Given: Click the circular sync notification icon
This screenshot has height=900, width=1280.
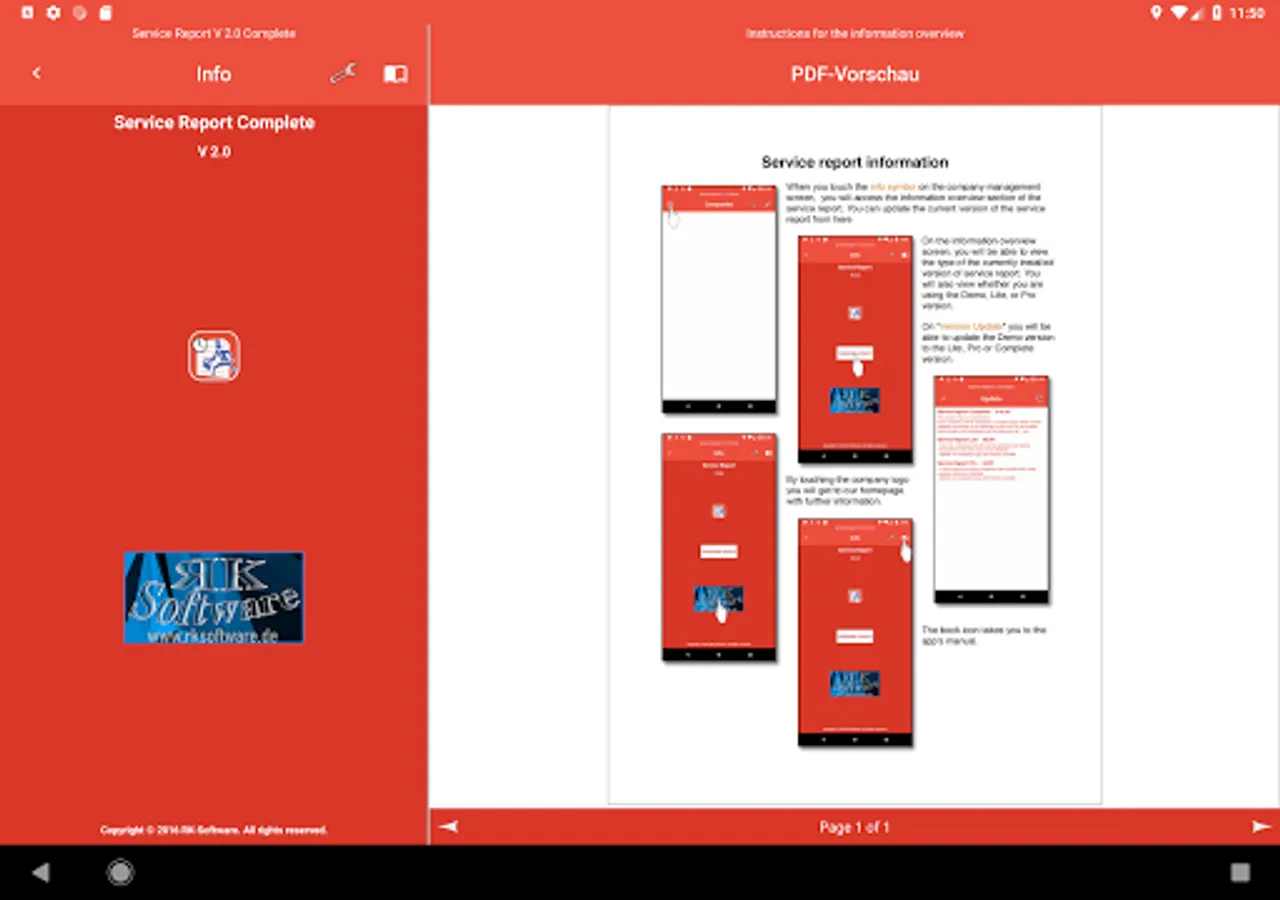Looking at the screenshot, I should point(80,13).
